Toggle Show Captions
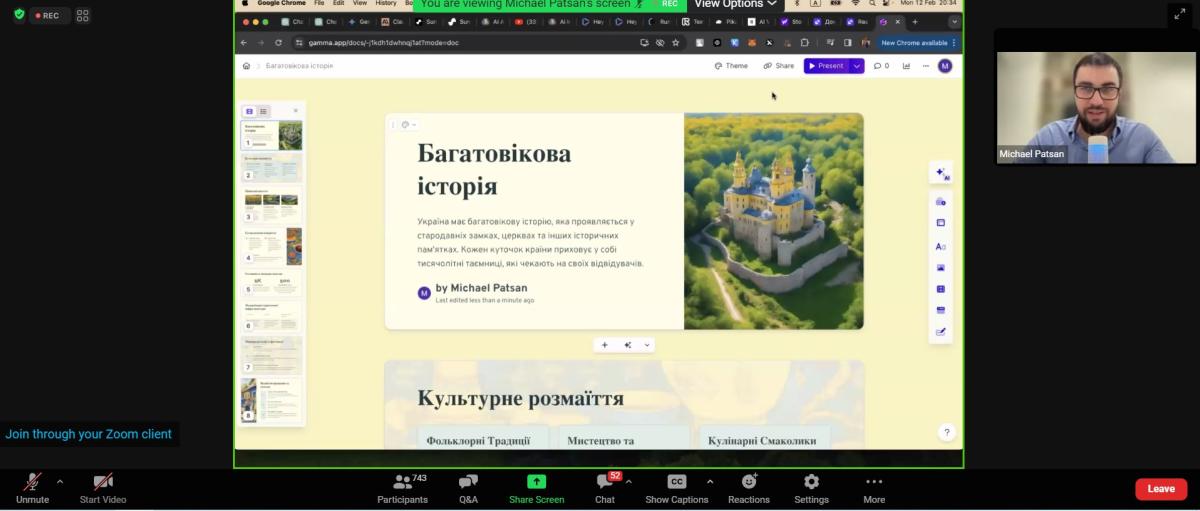 pos(676,487)
